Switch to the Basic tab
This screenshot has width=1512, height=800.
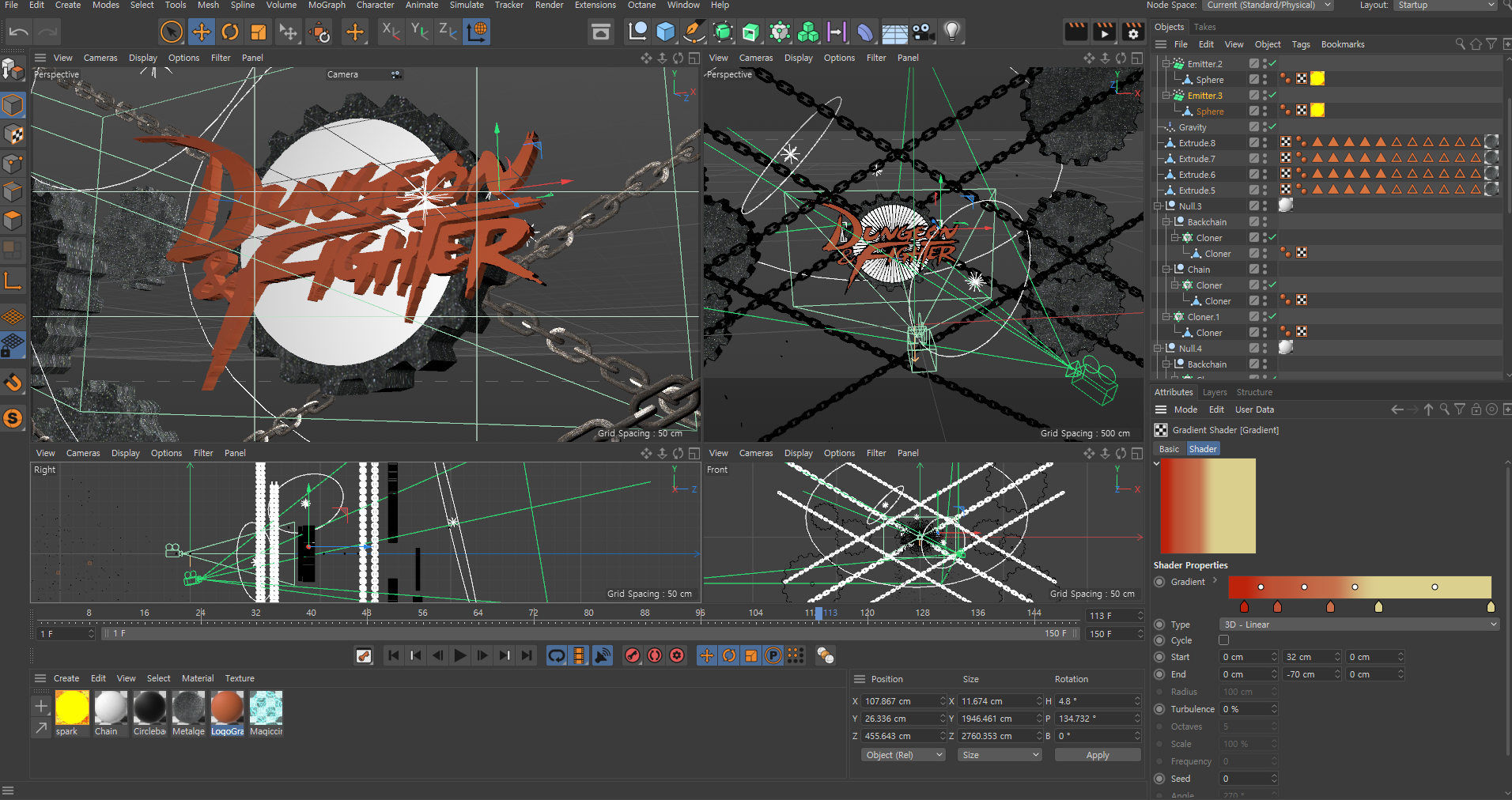[x=1169, y=449]
